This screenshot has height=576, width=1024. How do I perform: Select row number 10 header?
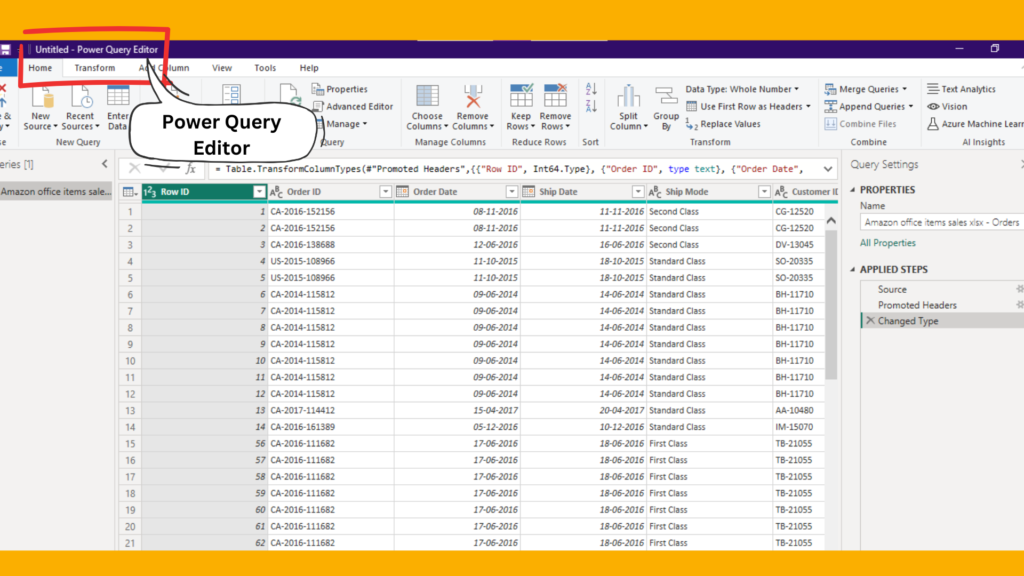[x=130, y=360]
